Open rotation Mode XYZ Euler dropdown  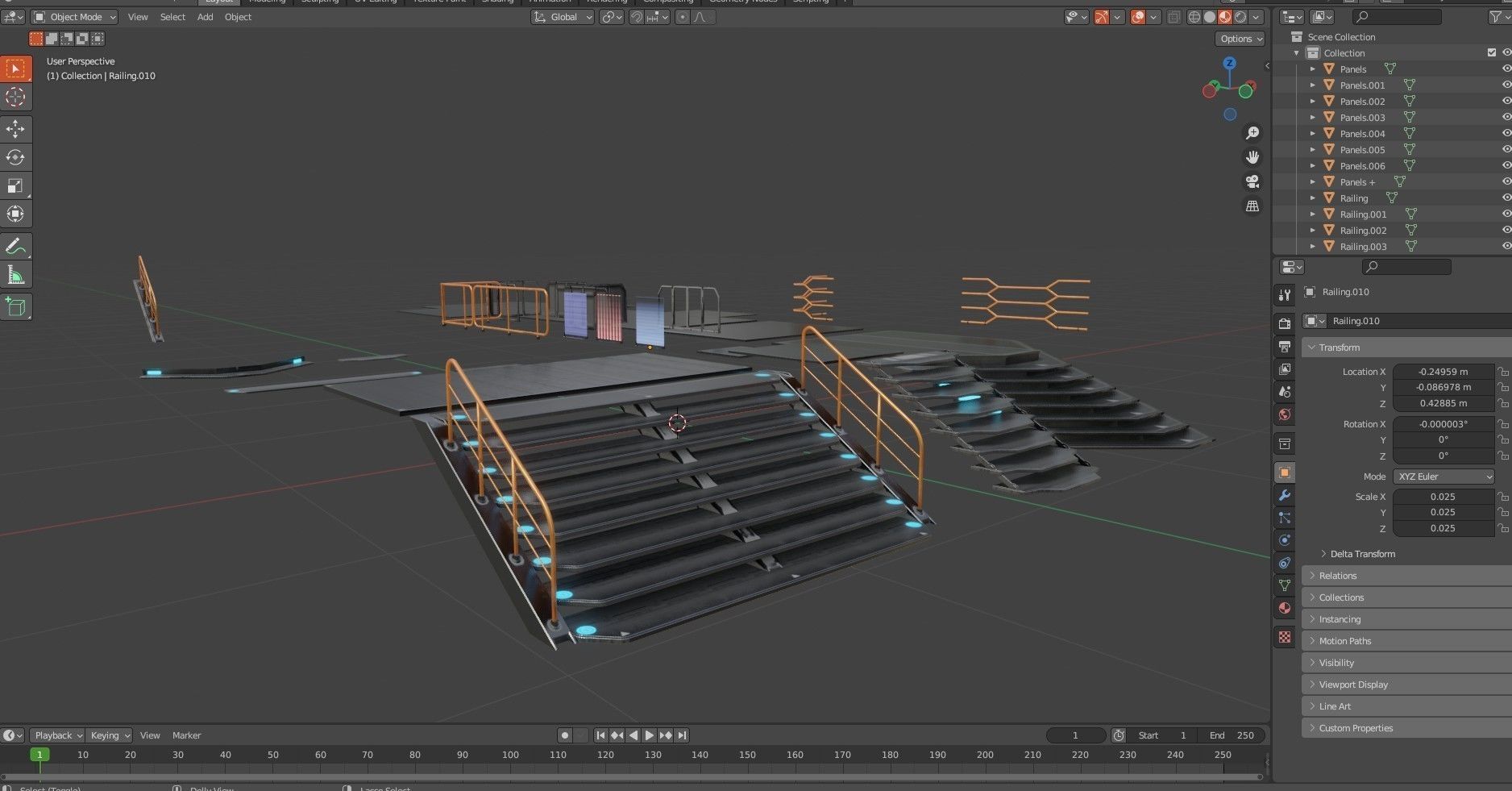click(x=1443, y=477)
